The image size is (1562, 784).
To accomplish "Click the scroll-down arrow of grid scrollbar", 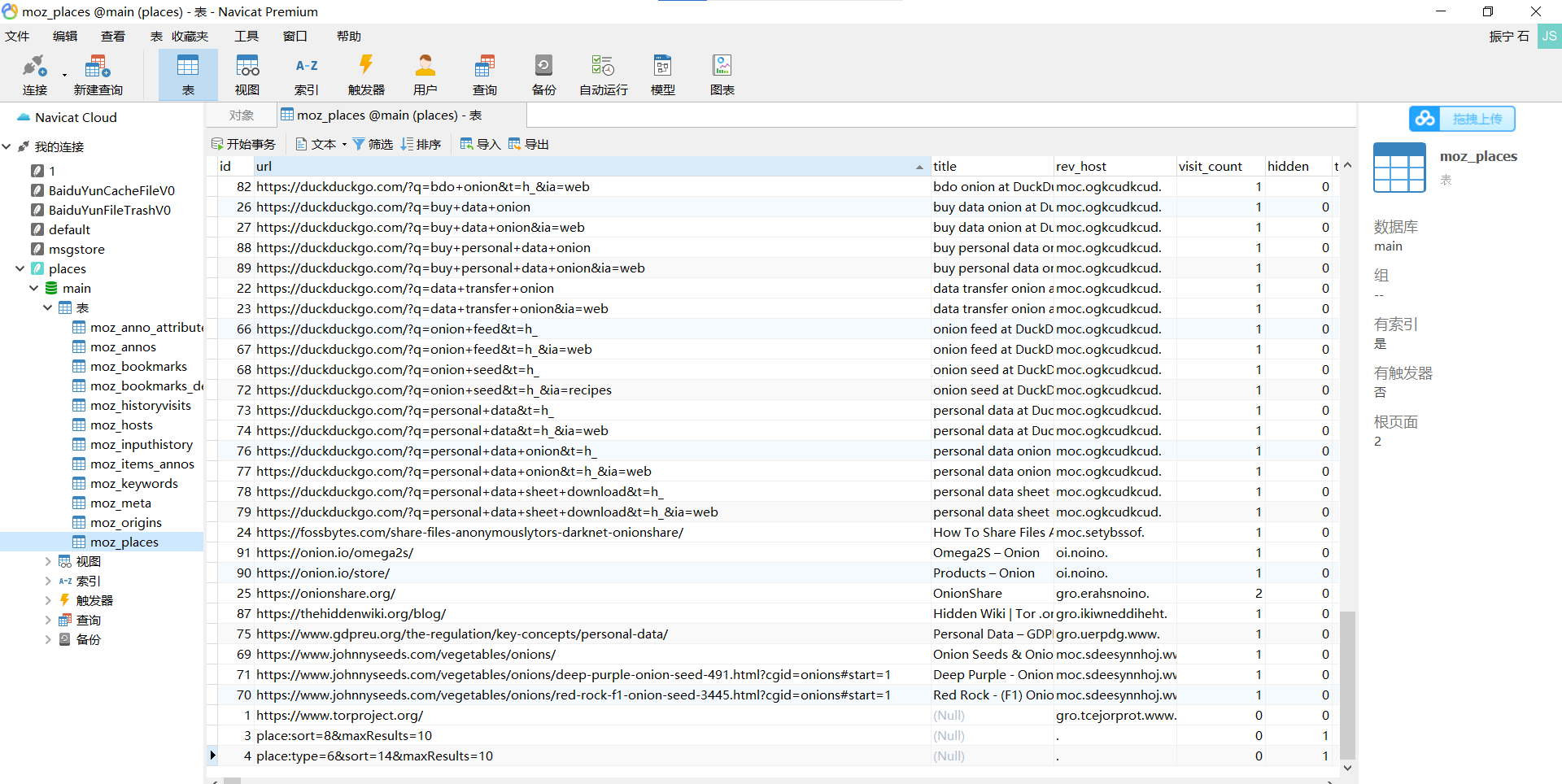I will (x=1348, y=768).
